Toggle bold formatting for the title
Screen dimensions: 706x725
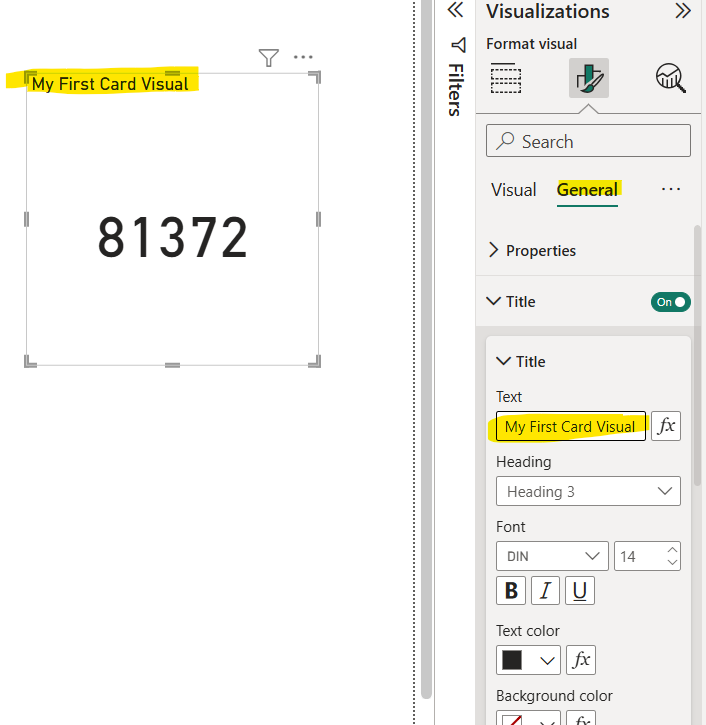point(511,590)
